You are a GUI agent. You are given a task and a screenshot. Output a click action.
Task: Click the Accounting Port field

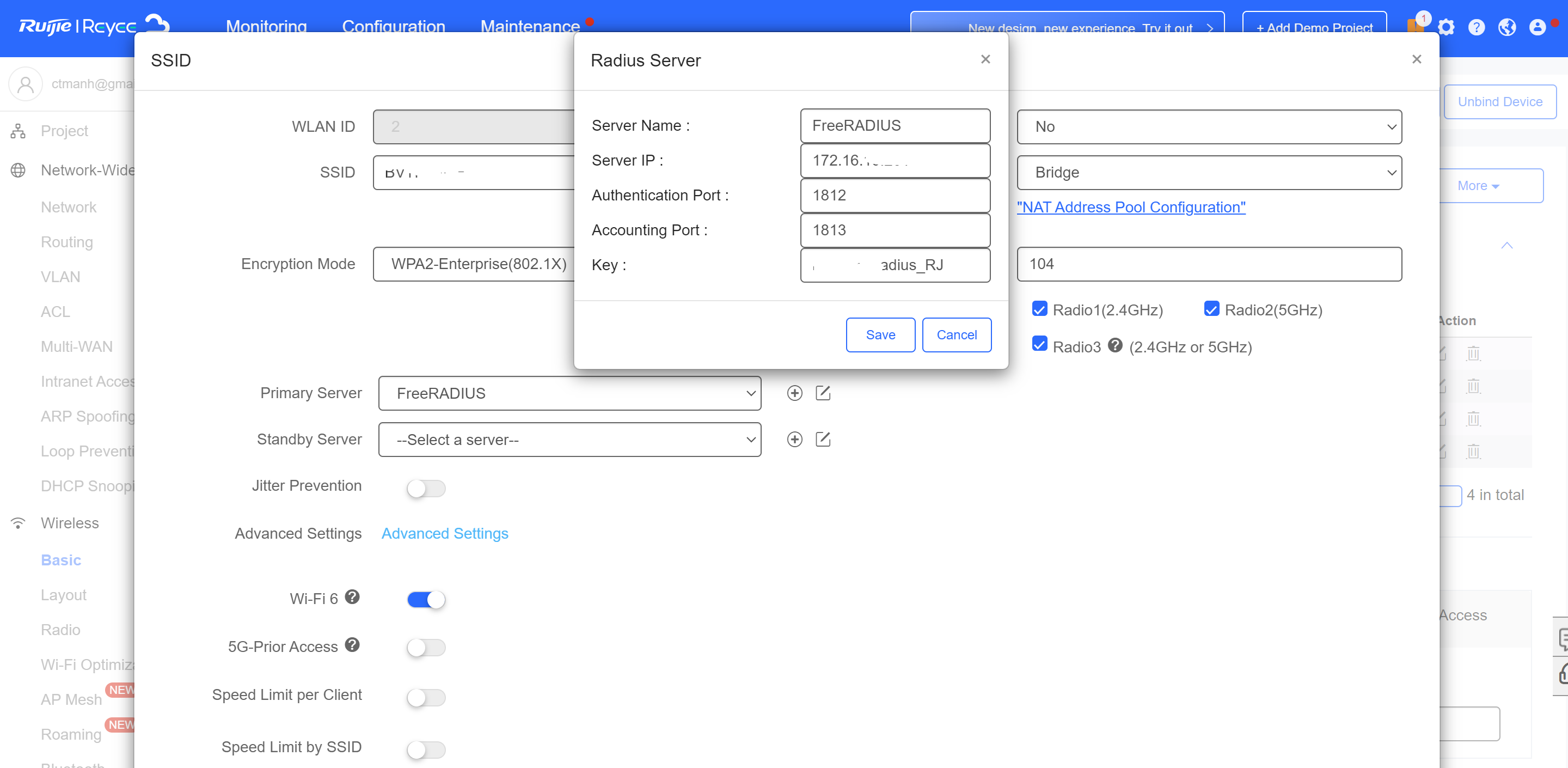click(x=895, y=230)
